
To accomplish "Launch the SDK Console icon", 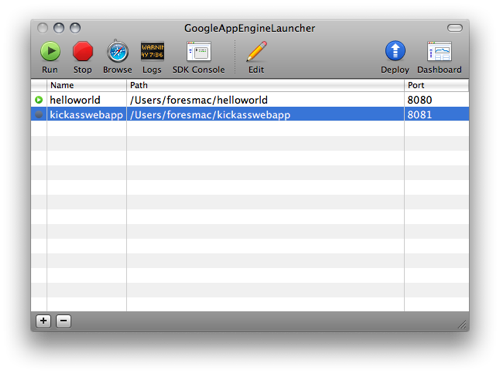I will (199, 51).
